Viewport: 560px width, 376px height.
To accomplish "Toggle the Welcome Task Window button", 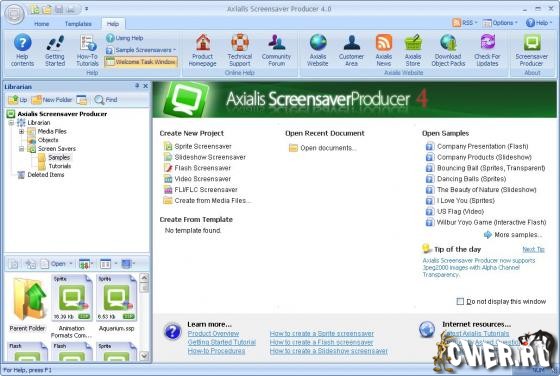I will pyautogui.click(x=141, y=62).
